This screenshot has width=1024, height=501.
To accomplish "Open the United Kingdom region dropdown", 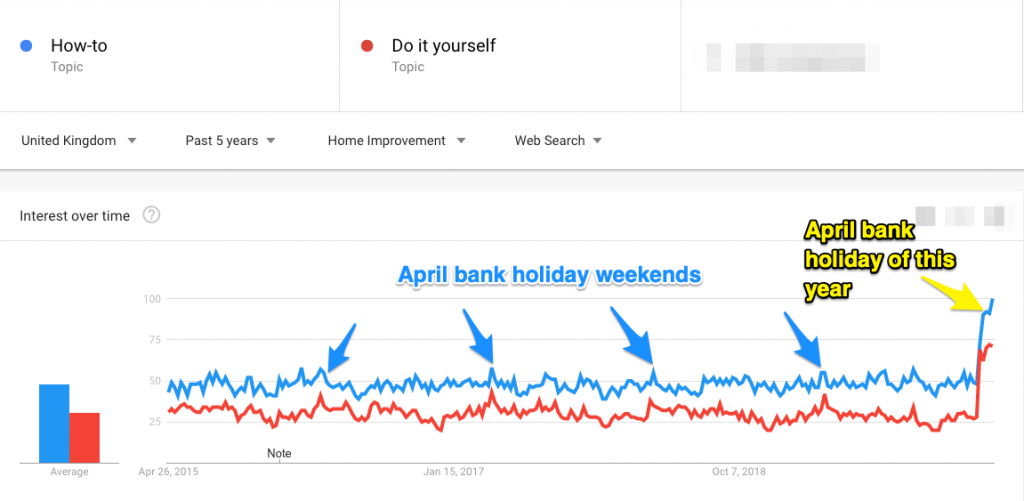I will pos(79,140).
